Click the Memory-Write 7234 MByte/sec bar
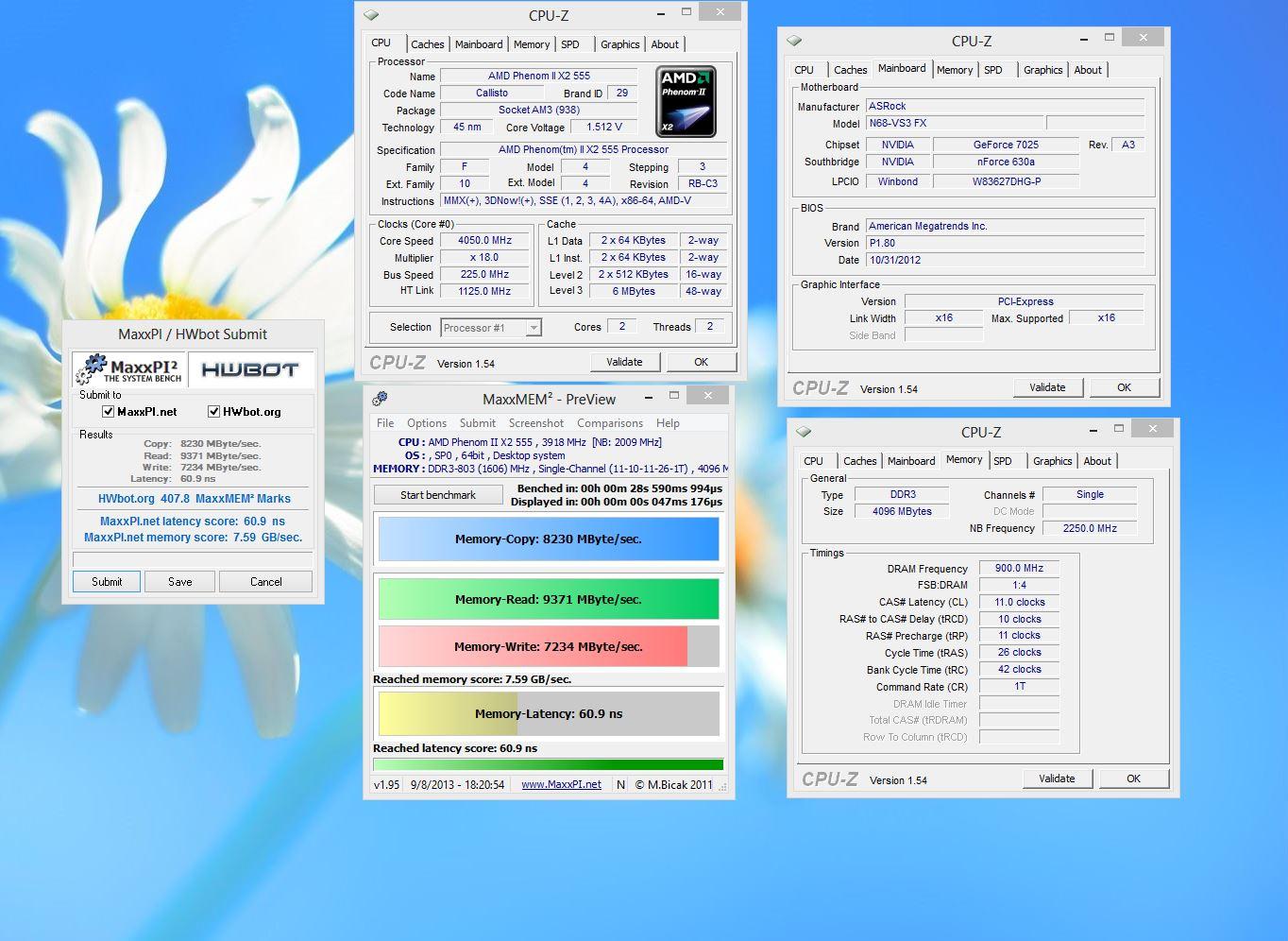Screen dimensions: 1288x941 549,646
